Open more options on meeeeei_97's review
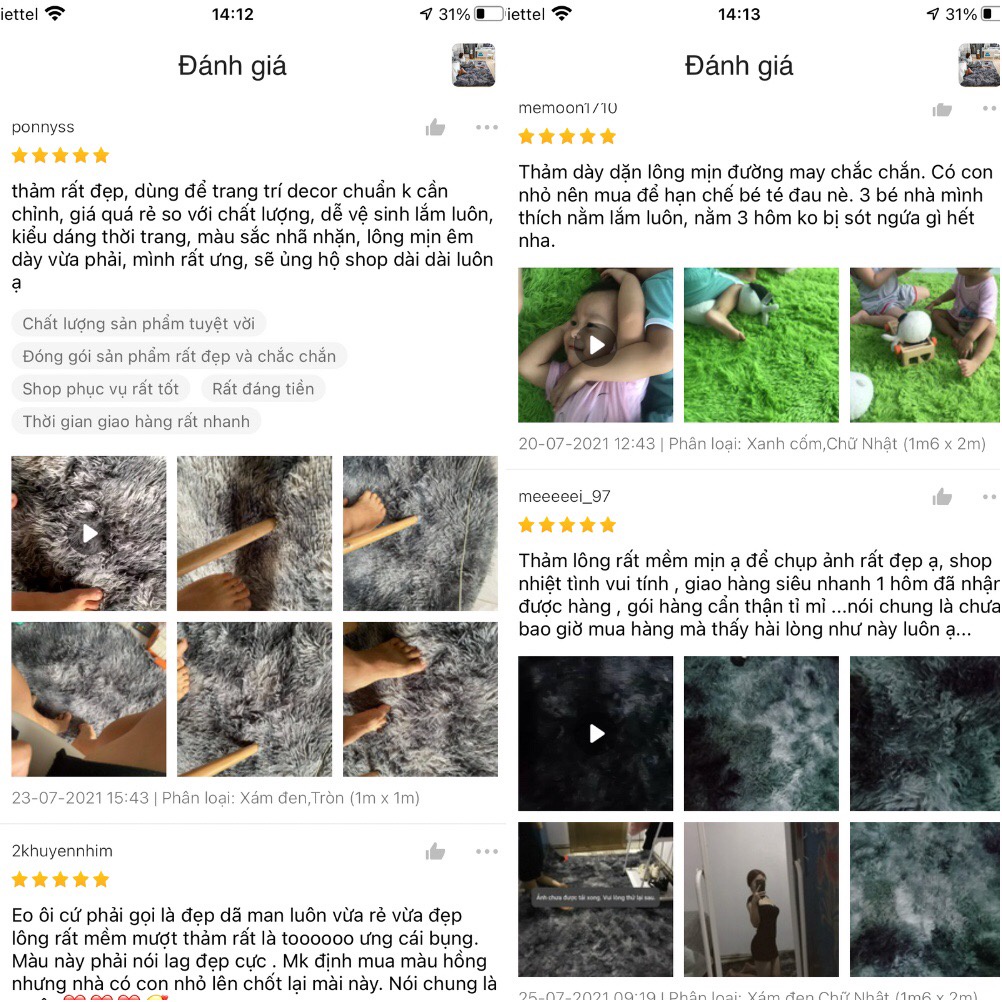Viewport: 1002px width, 1002px height. (x=990, y=497)
